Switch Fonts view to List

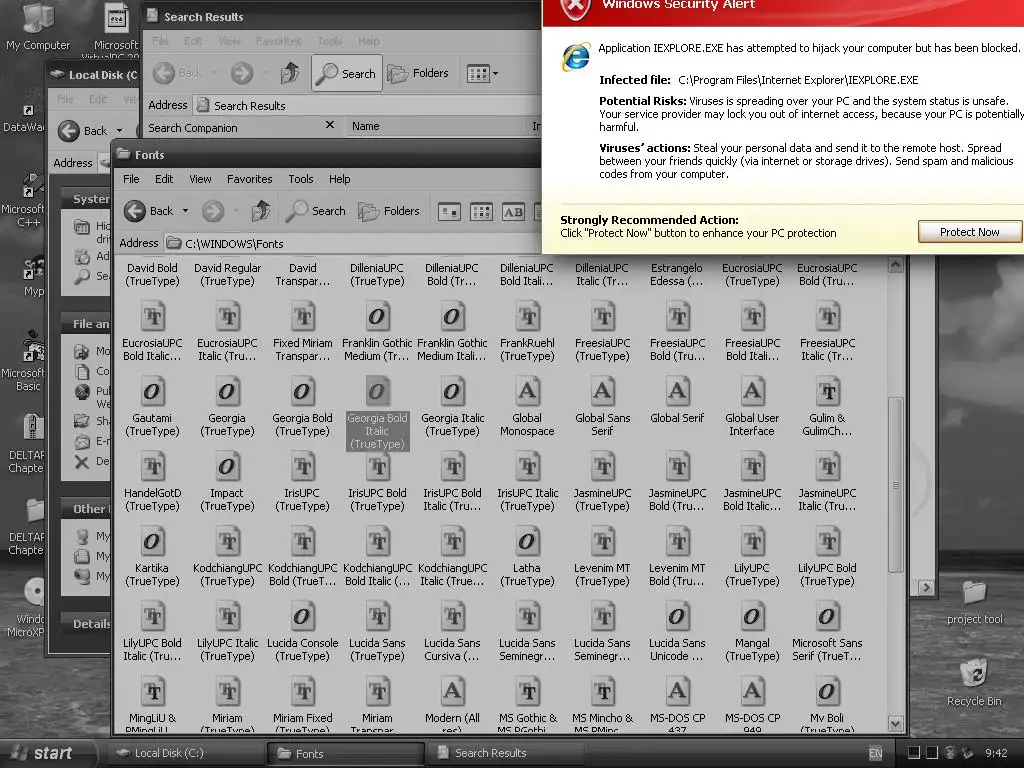click(x=481, y=212)
